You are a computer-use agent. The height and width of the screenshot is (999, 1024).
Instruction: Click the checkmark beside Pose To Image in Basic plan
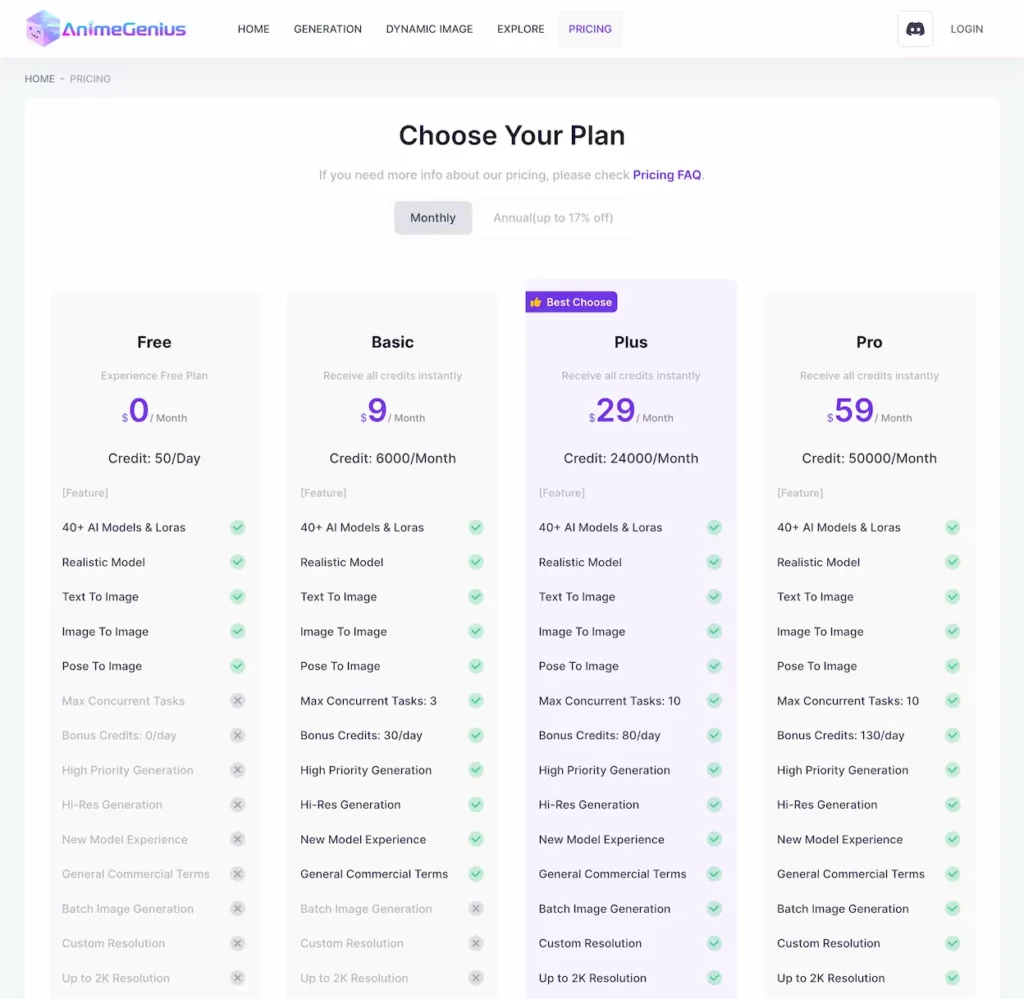[x=476, y=666]
